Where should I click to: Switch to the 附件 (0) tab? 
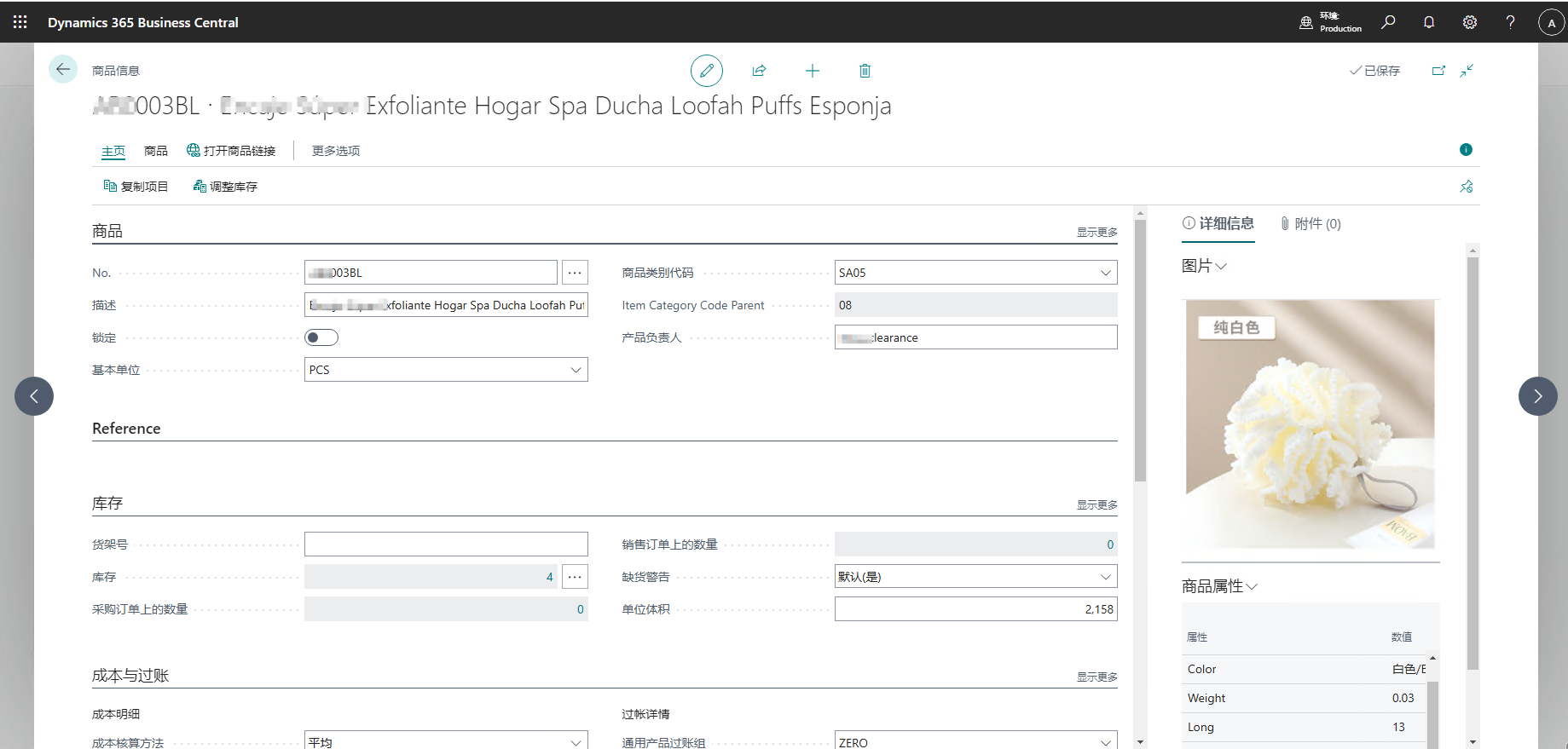click(1311, 224)
